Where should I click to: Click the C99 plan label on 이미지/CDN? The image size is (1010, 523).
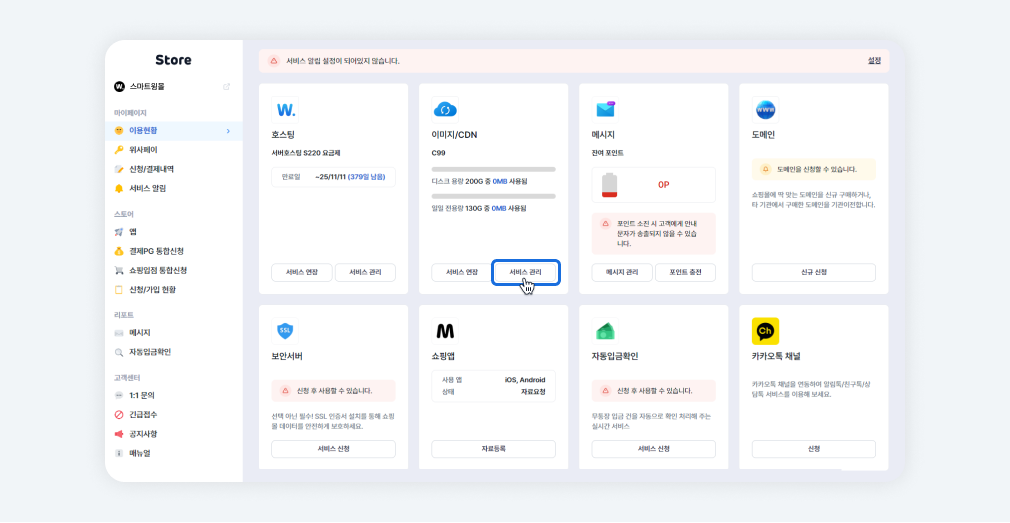coord(439,153)
